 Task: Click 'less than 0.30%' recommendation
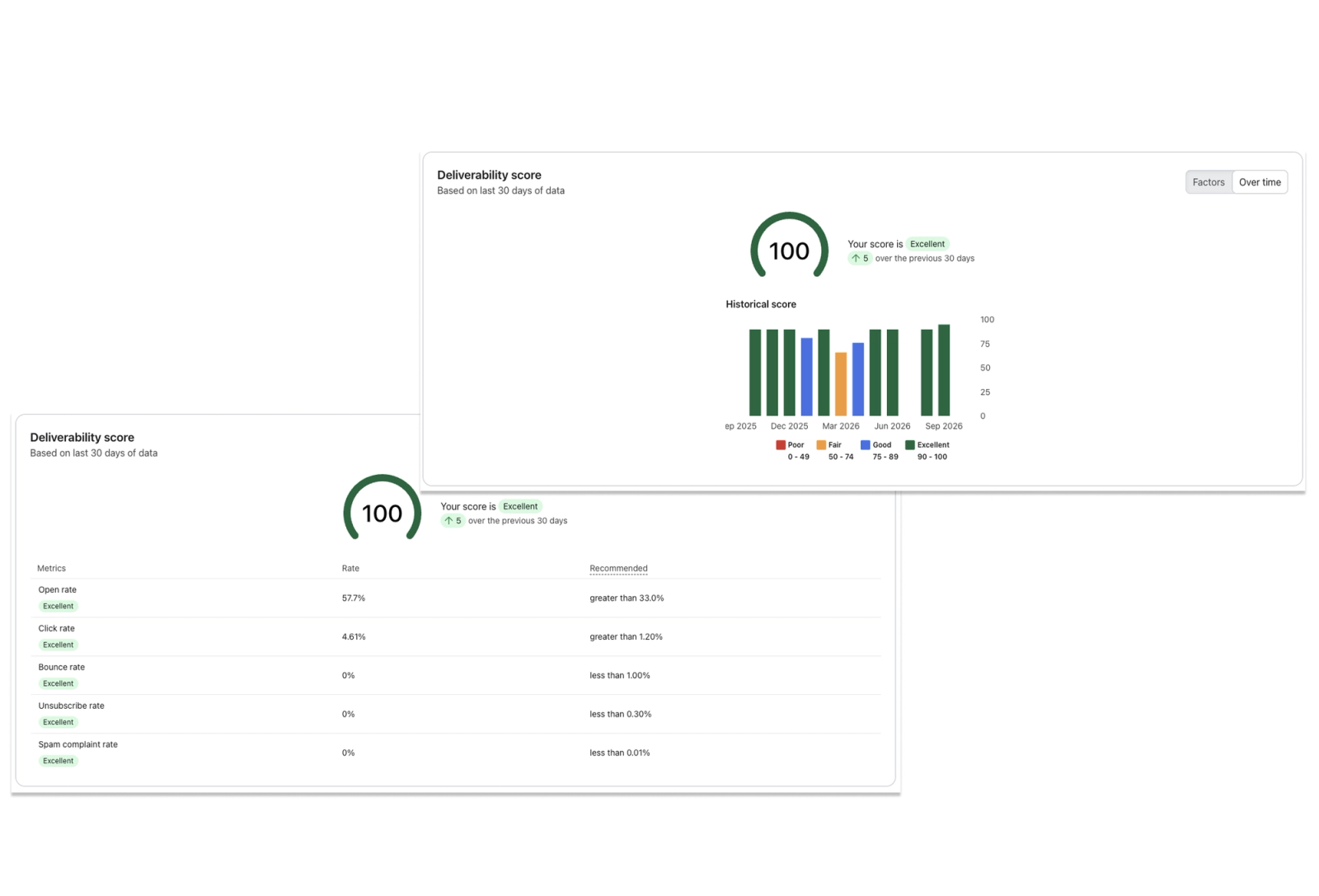(620, 714)
